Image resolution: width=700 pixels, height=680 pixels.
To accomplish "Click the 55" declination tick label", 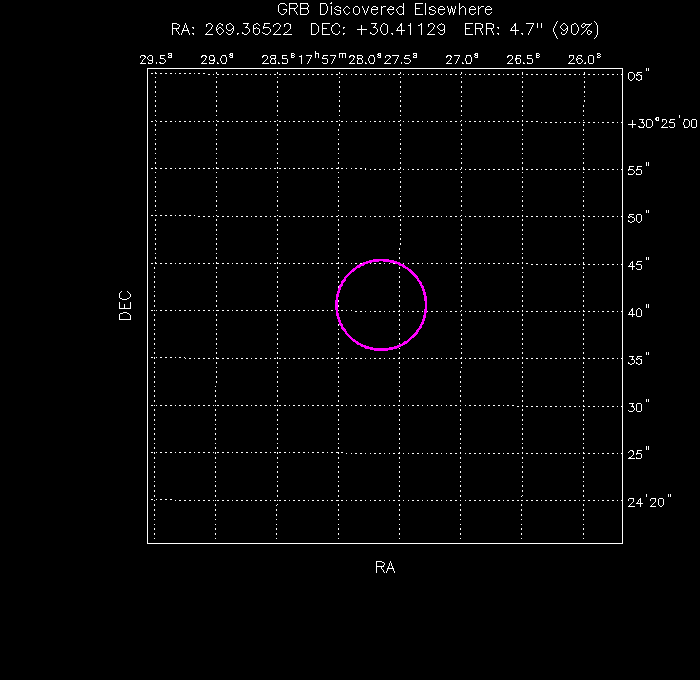I will 638,170.
